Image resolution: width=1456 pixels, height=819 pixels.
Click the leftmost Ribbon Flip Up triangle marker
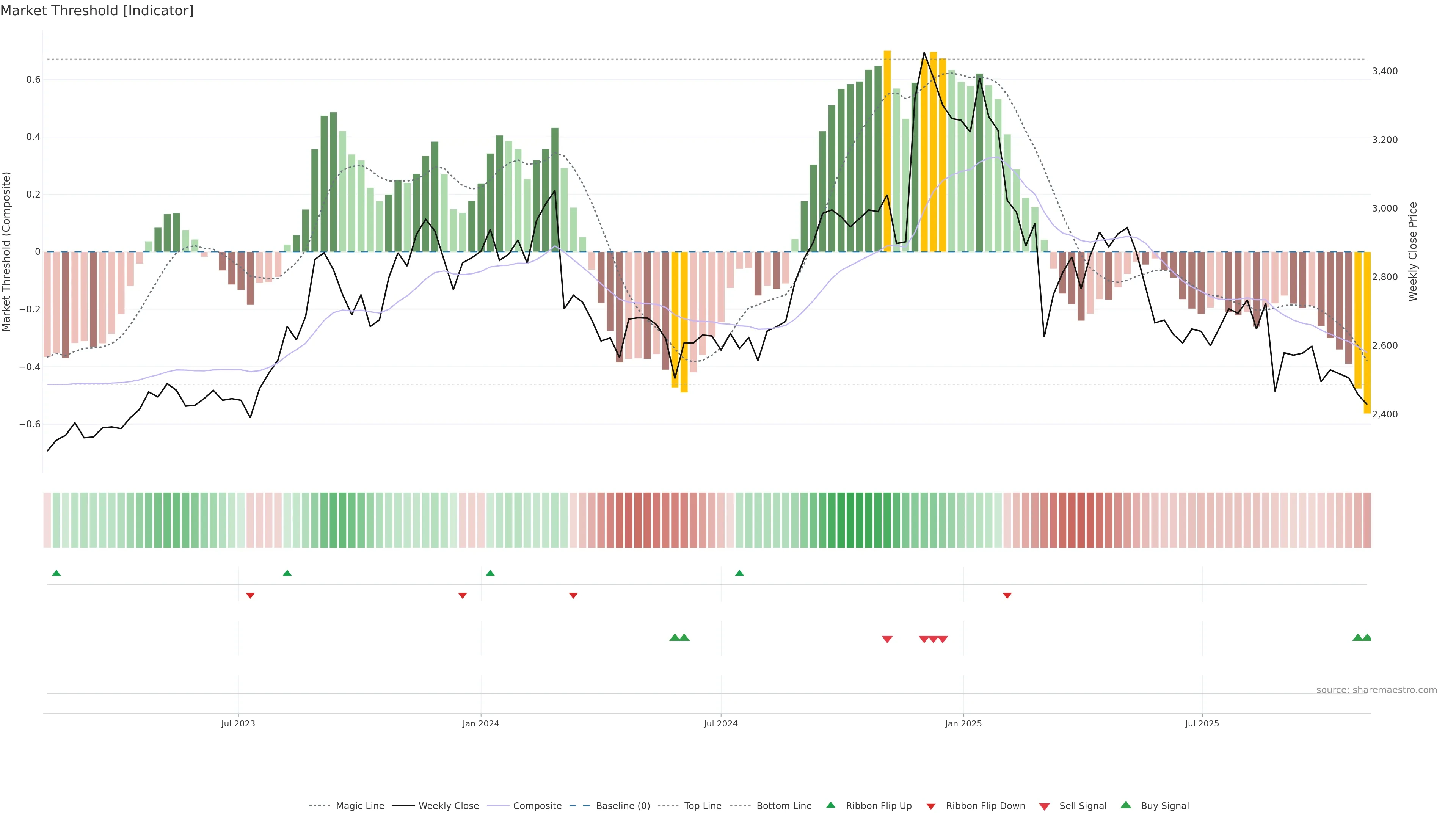coord(56,573)
